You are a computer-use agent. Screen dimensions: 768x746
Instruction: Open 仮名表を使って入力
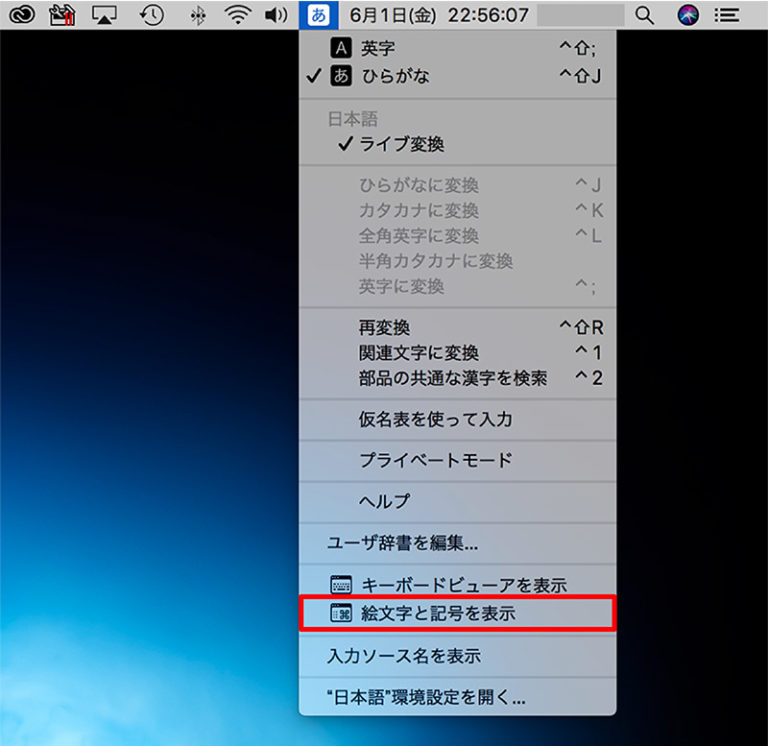457,419
